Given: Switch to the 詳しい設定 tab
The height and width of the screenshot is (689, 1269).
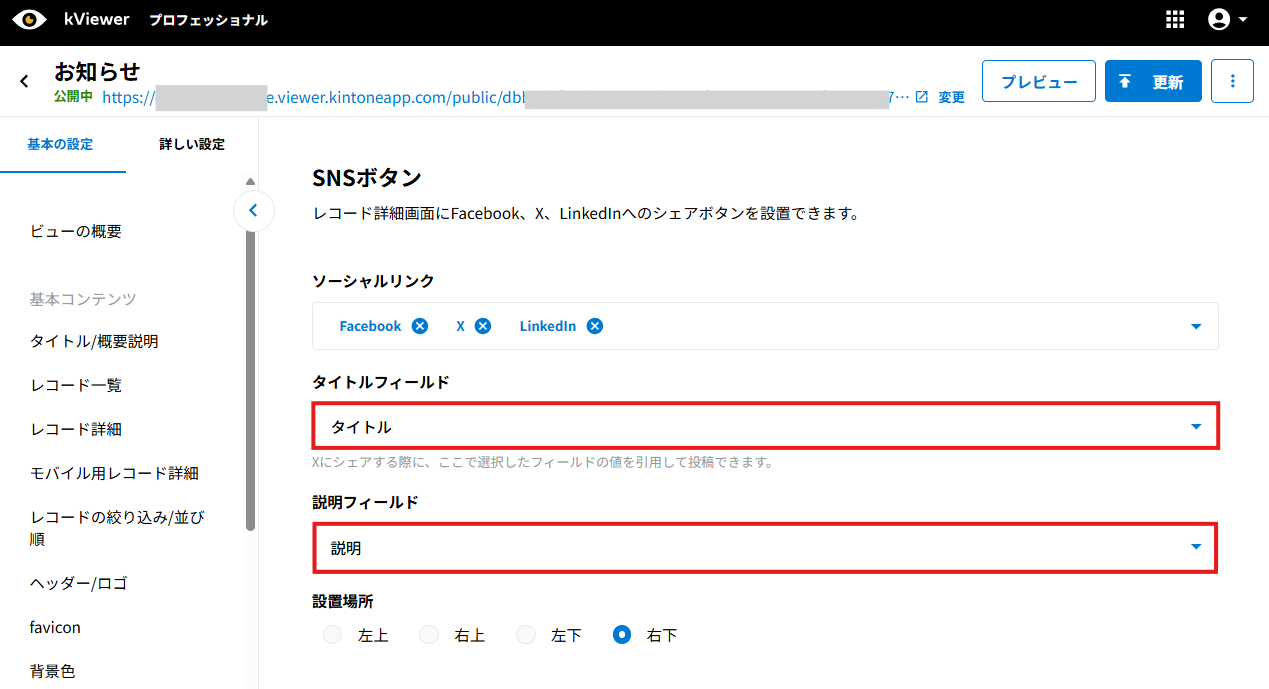Looking at the screenshot, I should click(192, 144).
